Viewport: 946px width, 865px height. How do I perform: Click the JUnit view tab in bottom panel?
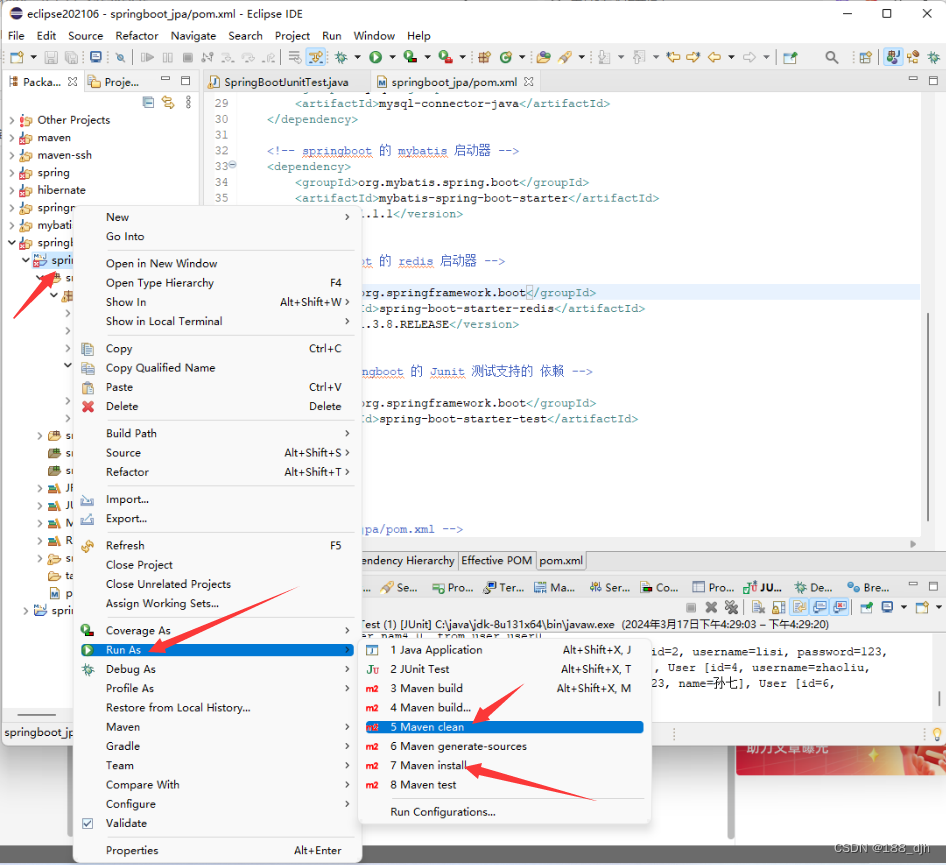763,588
